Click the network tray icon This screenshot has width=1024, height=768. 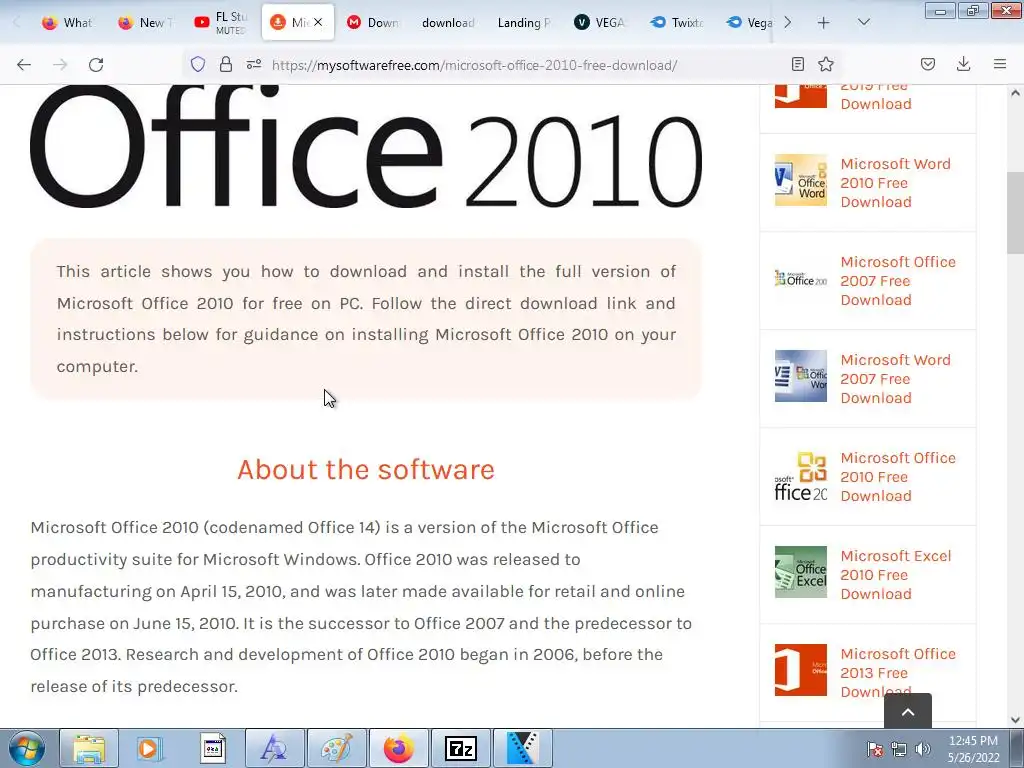coord(899,749)
